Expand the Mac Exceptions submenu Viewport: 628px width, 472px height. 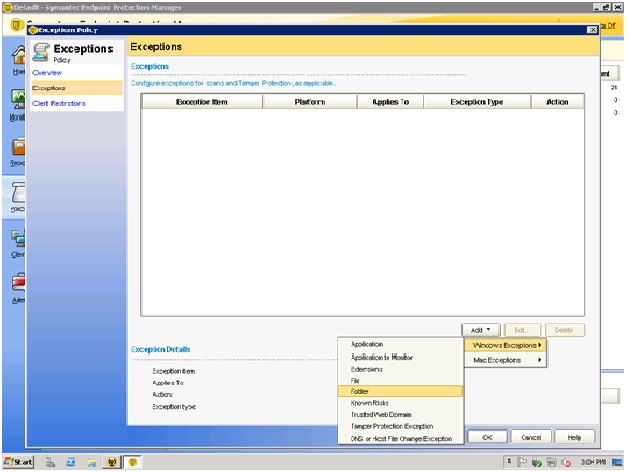(x=506, y=360)
